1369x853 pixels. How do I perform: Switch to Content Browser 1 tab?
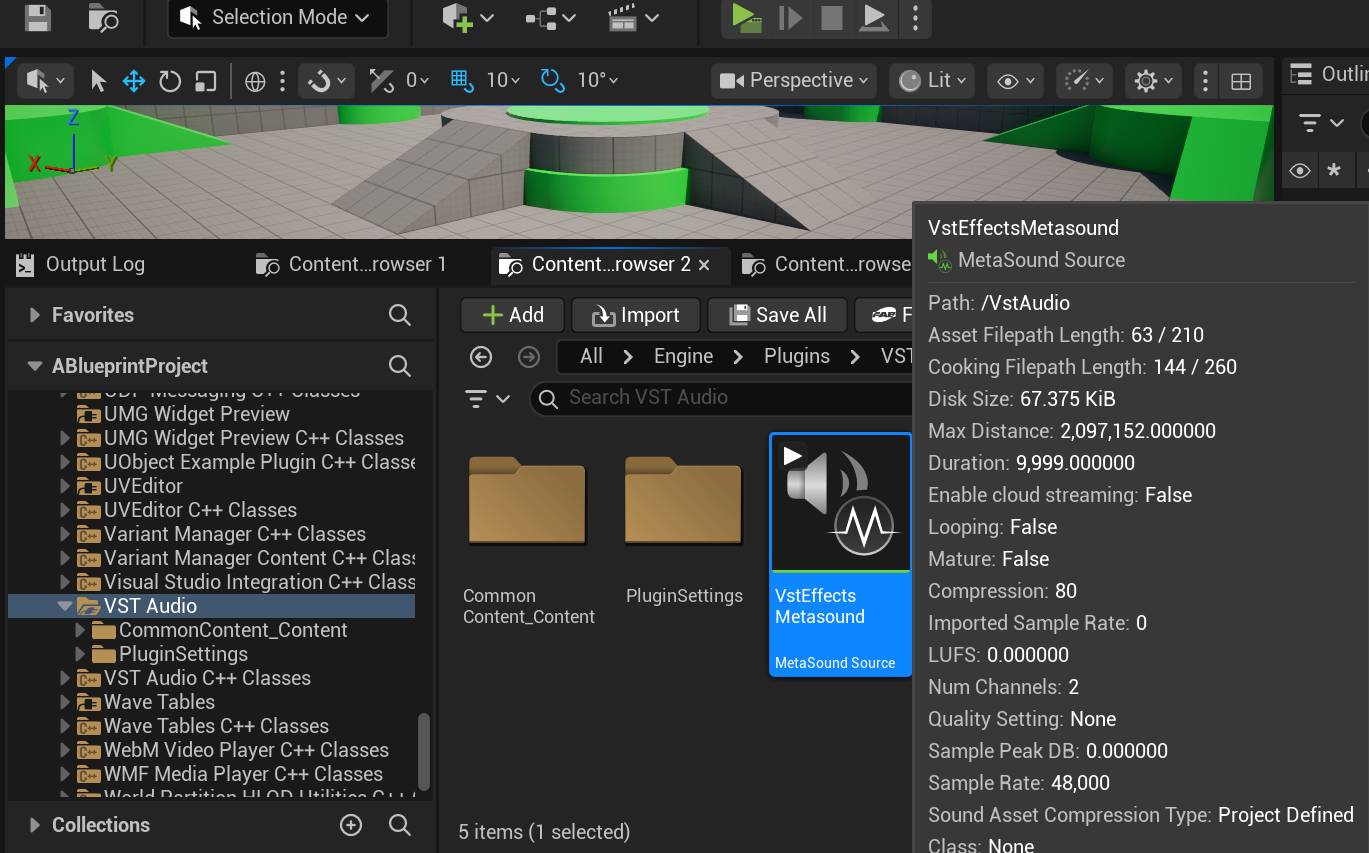coord(353,264)
